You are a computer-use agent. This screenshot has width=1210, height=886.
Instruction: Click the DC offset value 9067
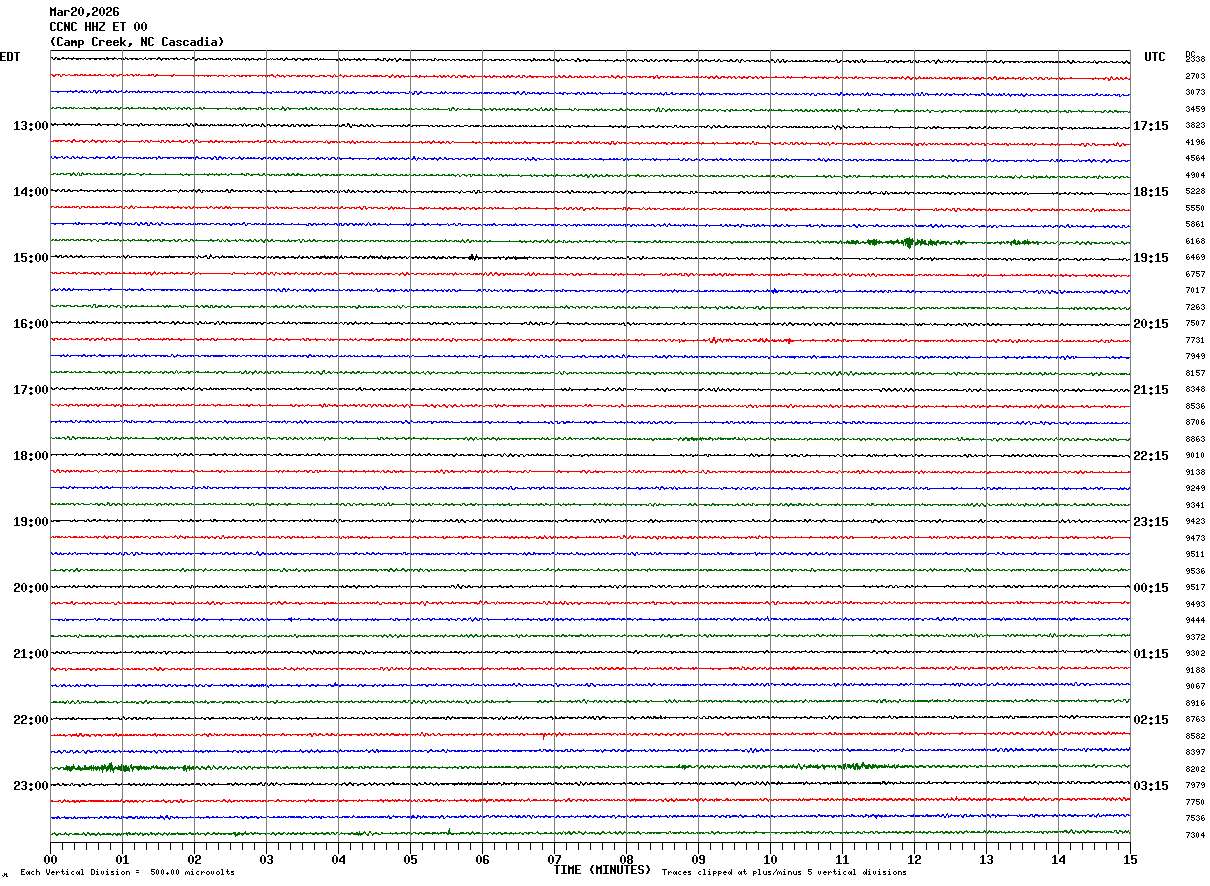click(x=1195, y=687)
